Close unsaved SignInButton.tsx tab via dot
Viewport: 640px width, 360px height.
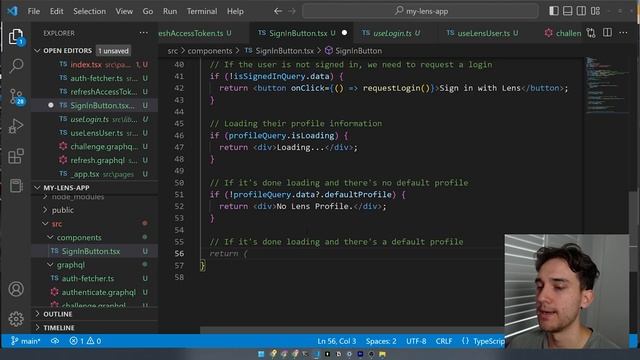point(344,33)
